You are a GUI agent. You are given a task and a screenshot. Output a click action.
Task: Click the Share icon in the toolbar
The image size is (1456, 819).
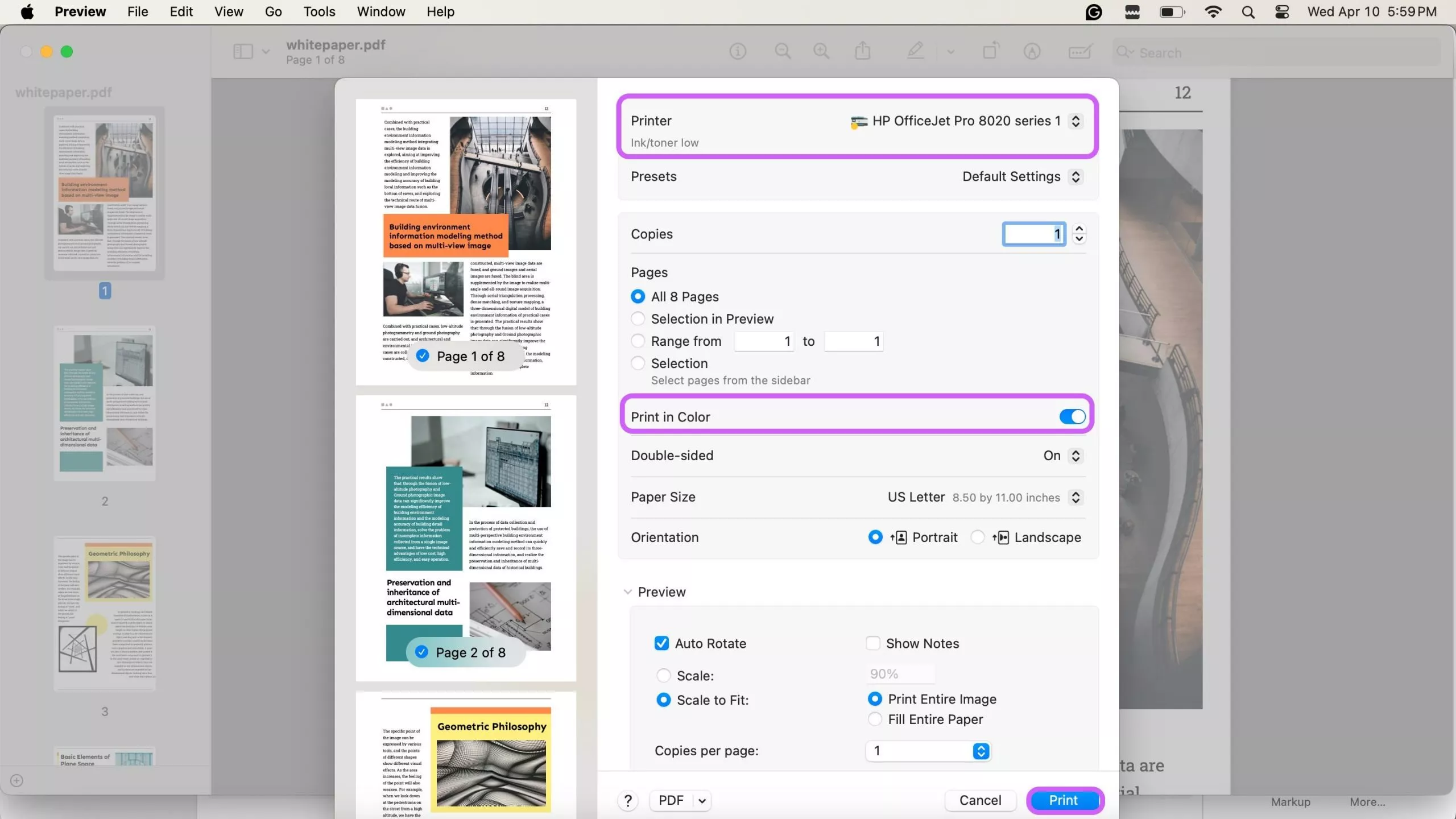(x=862, y=51)
